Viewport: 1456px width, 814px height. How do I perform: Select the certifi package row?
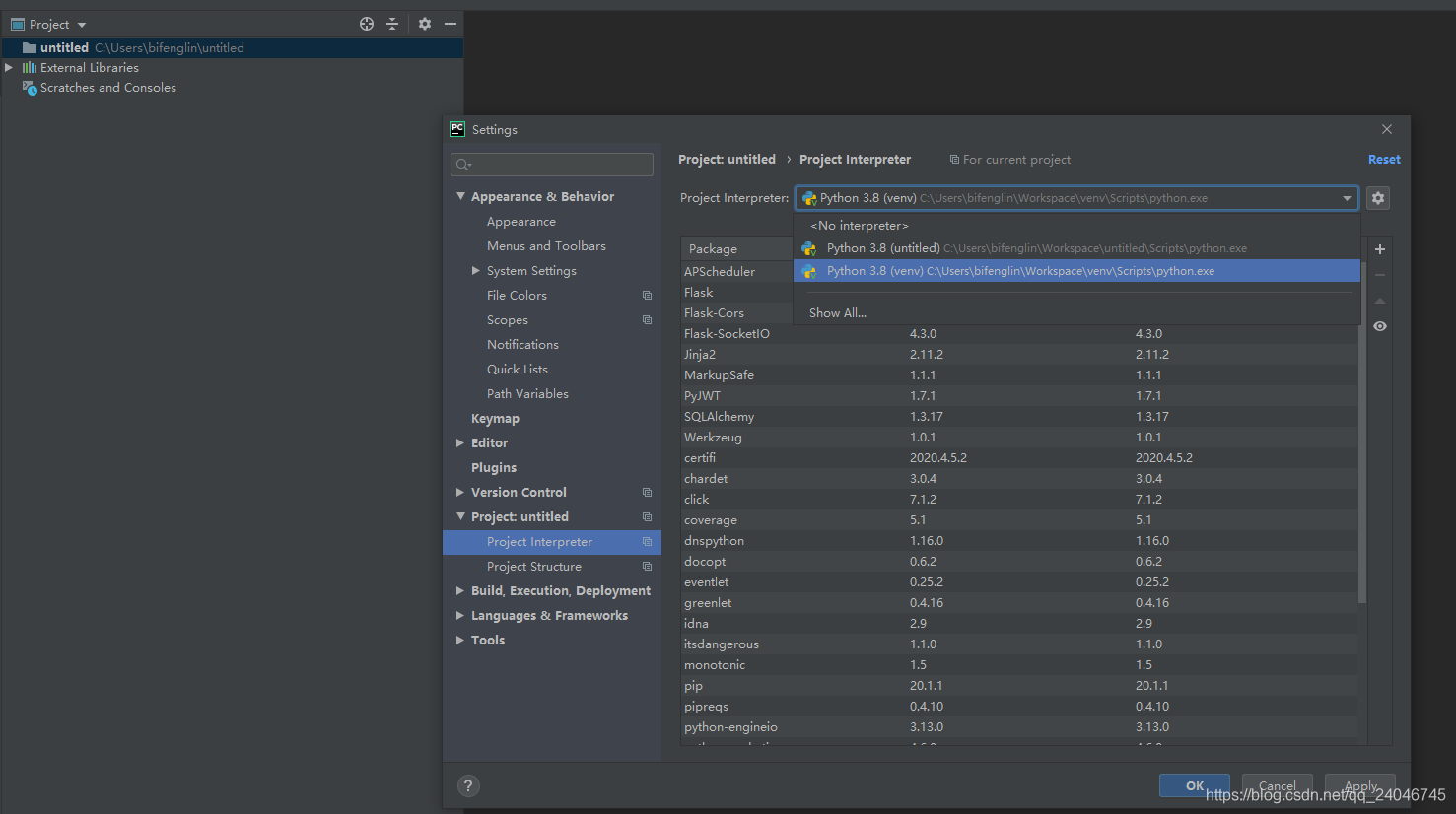click(x=1019, y=458)
